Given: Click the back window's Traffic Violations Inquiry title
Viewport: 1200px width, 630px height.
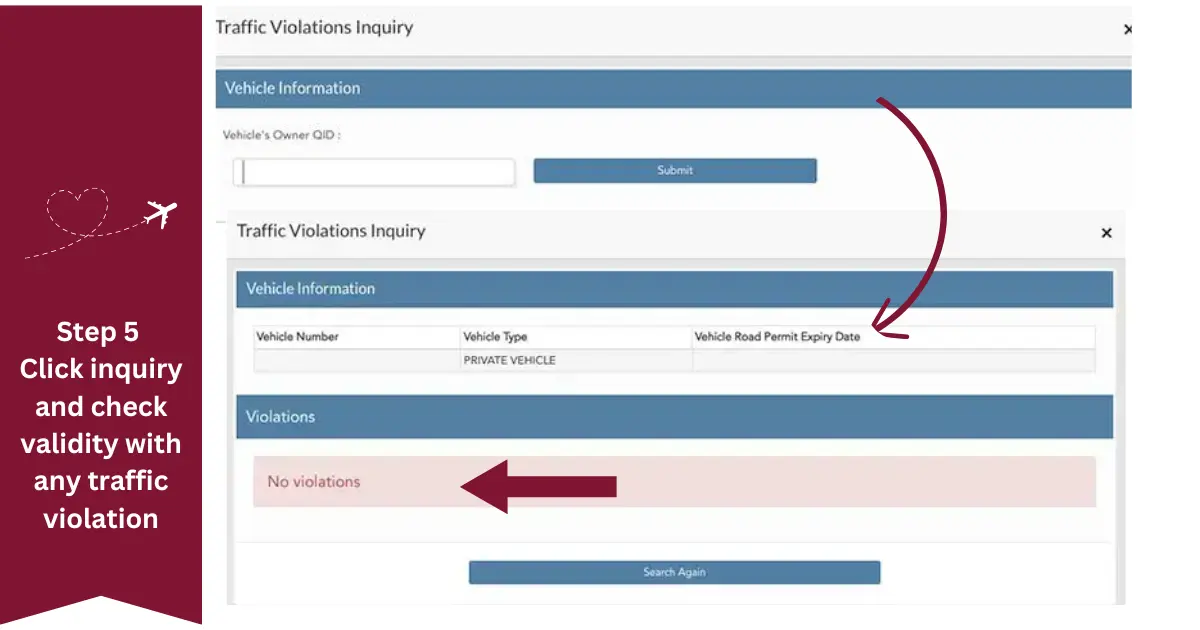Looking at the screenshot, I should (x=314, y=28).
